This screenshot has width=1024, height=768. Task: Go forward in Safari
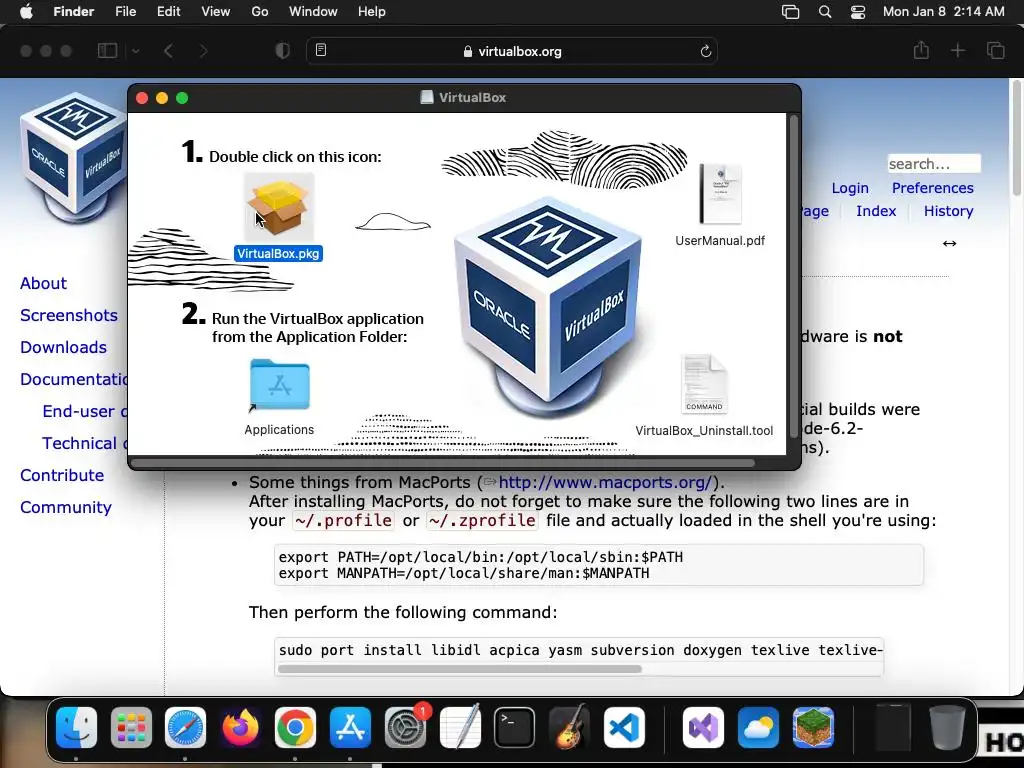[203, 51]
